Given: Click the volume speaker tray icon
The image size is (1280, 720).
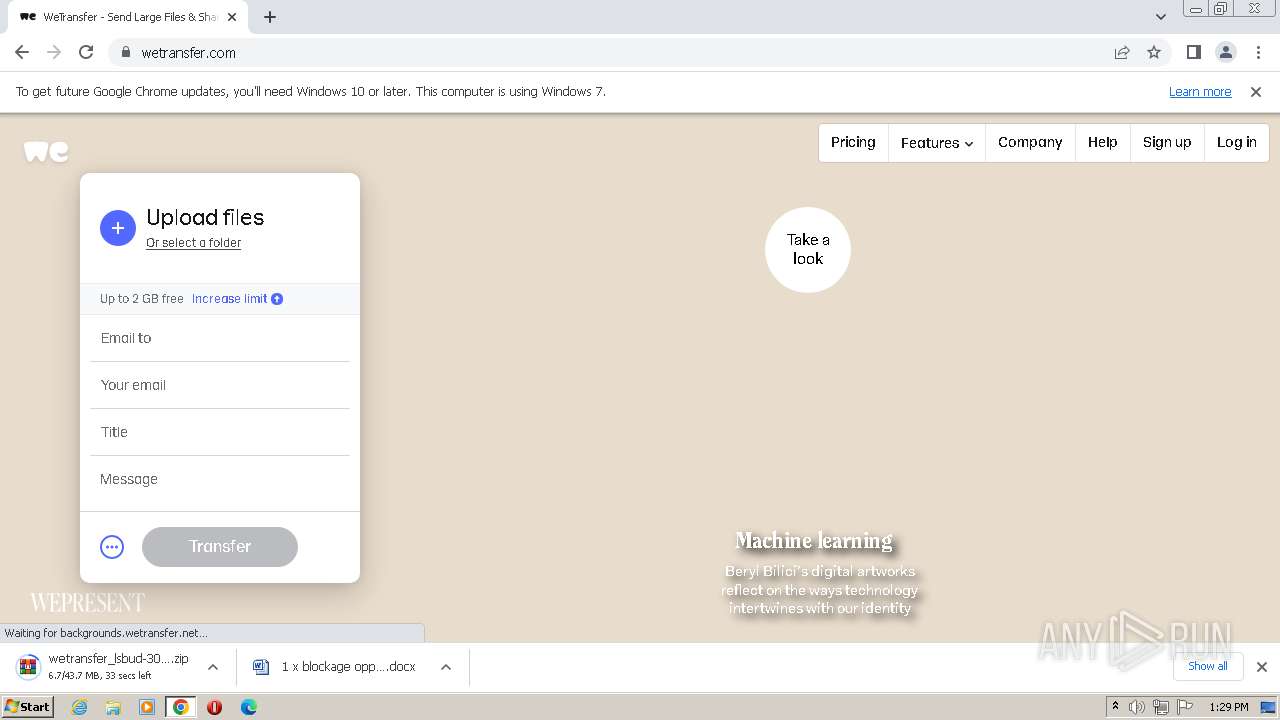Looking at the screenshot, I should tap(1137, 707).
